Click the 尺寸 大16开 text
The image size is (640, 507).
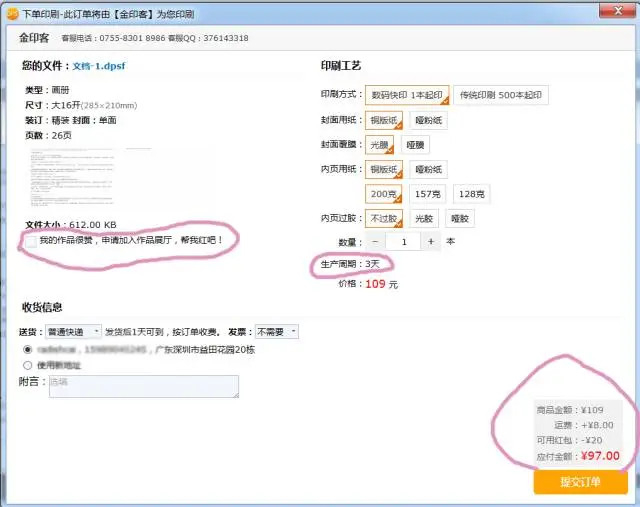click(81, 105)
